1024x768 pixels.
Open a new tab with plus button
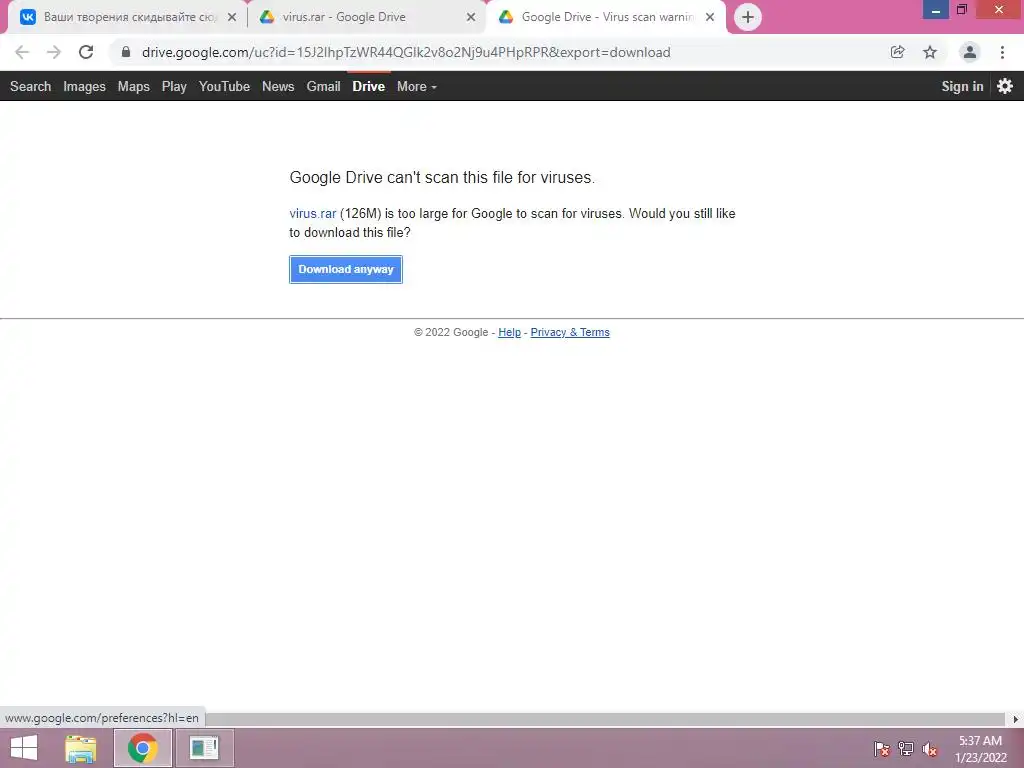coord(748,17)
